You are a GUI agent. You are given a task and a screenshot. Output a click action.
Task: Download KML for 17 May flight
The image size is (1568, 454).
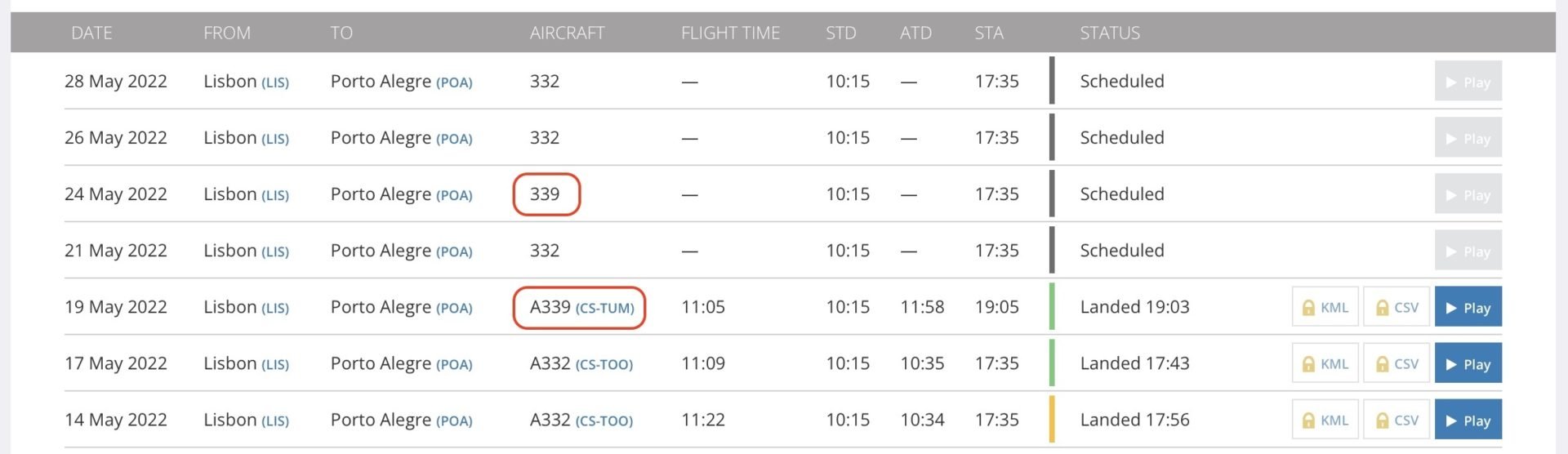click(x=1325, y=363)
